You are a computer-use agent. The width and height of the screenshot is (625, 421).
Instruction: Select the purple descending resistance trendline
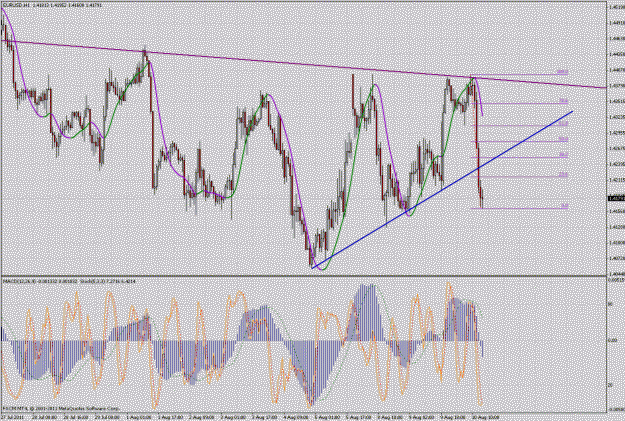[x=303, y=64]
